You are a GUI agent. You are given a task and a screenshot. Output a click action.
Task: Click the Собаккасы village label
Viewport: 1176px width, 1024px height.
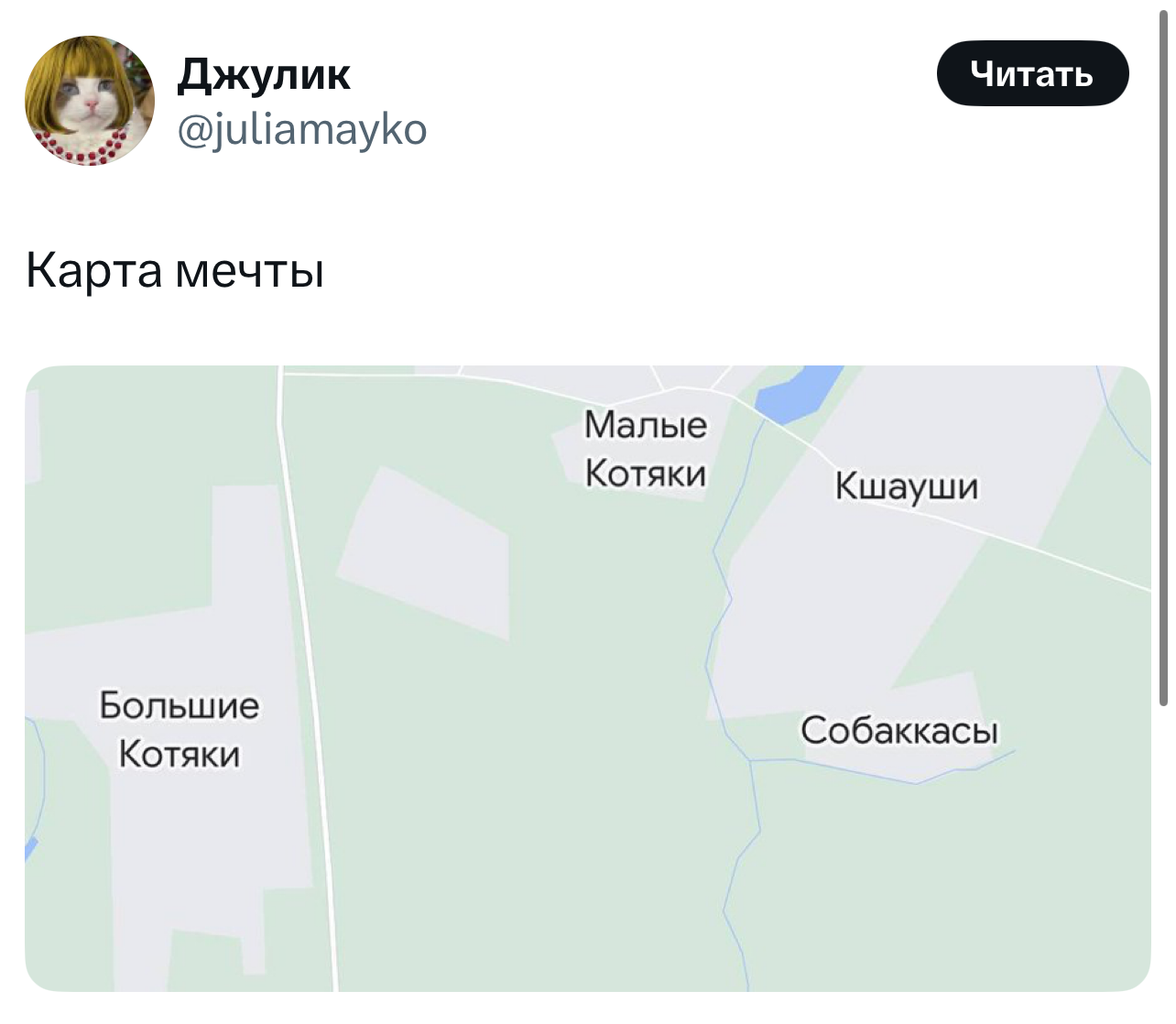point(899,730)
